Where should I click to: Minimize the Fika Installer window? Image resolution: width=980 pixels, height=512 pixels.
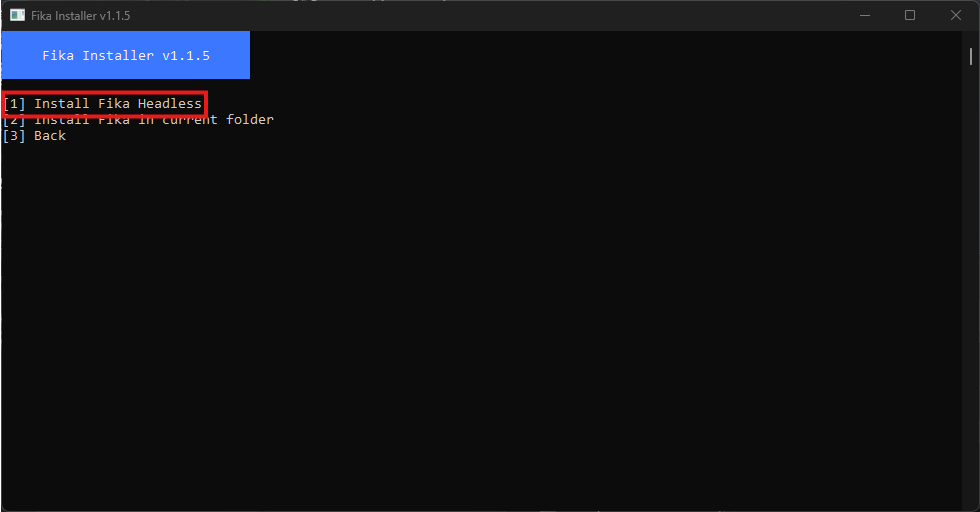pos(864,15)
